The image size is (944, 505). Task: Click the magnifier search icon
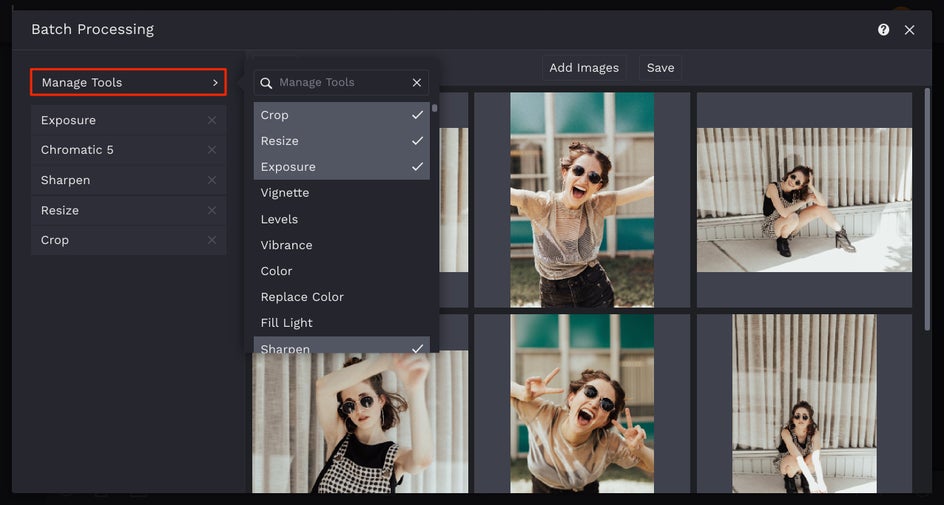(267, 83)
